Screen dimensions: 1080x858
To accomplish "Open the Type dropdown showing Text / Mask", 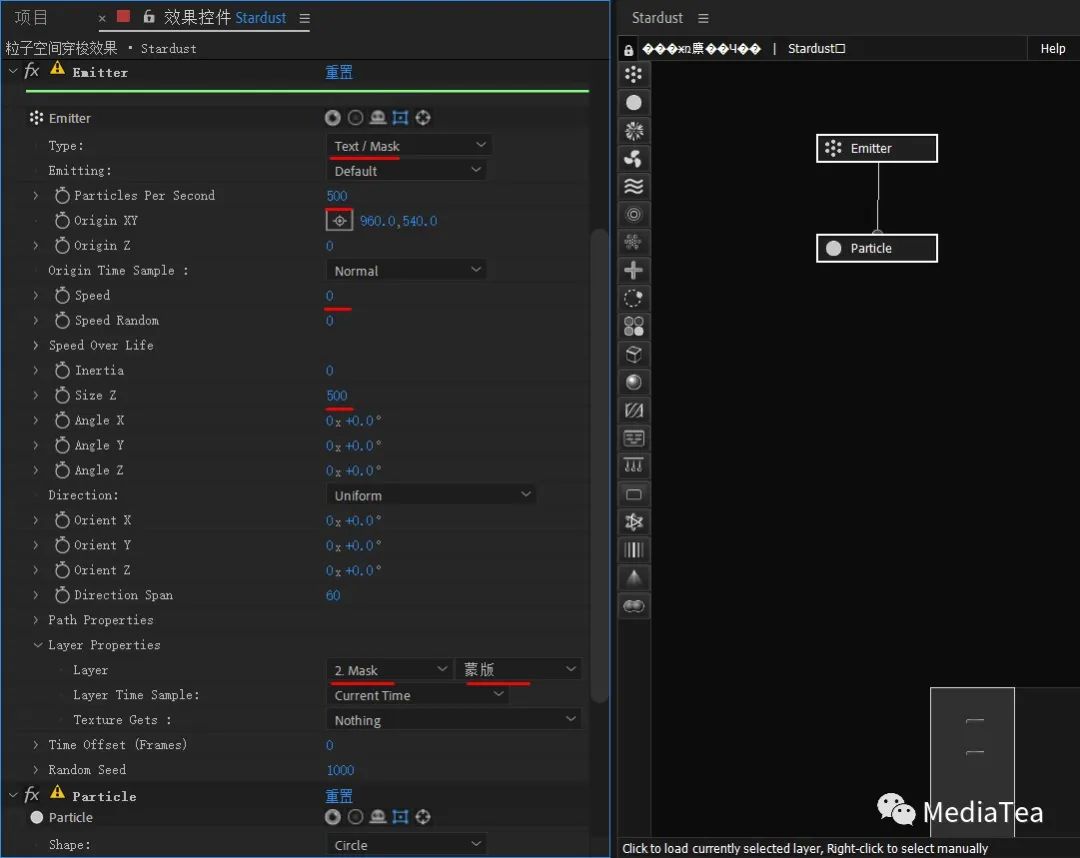I will [x=408, y=146].
